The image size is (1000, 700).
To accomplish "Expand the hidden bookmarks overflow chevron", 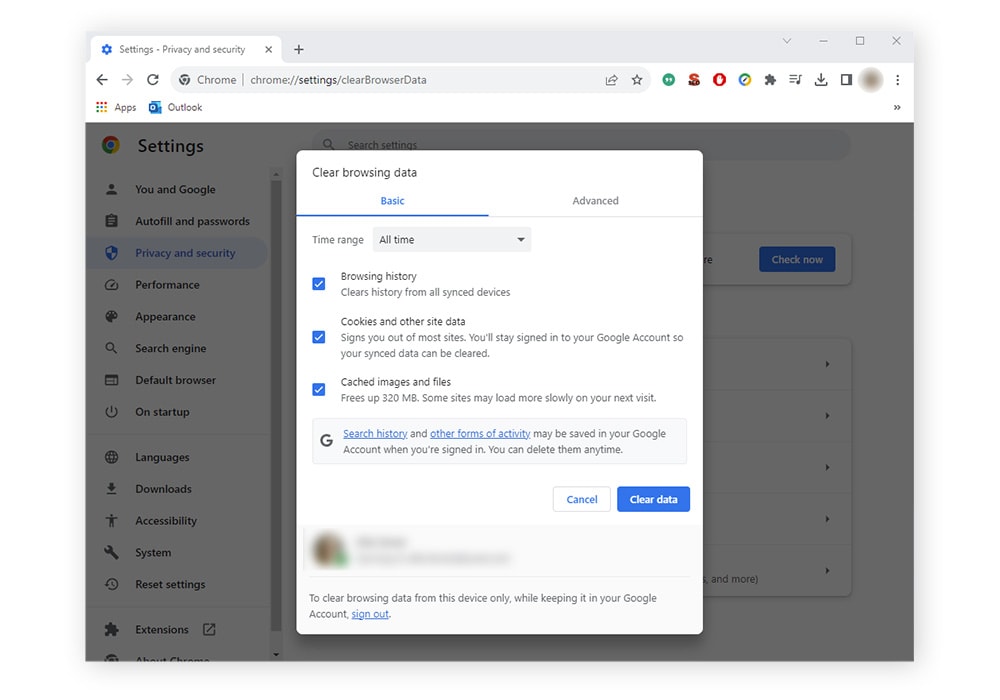I will 897,107.
